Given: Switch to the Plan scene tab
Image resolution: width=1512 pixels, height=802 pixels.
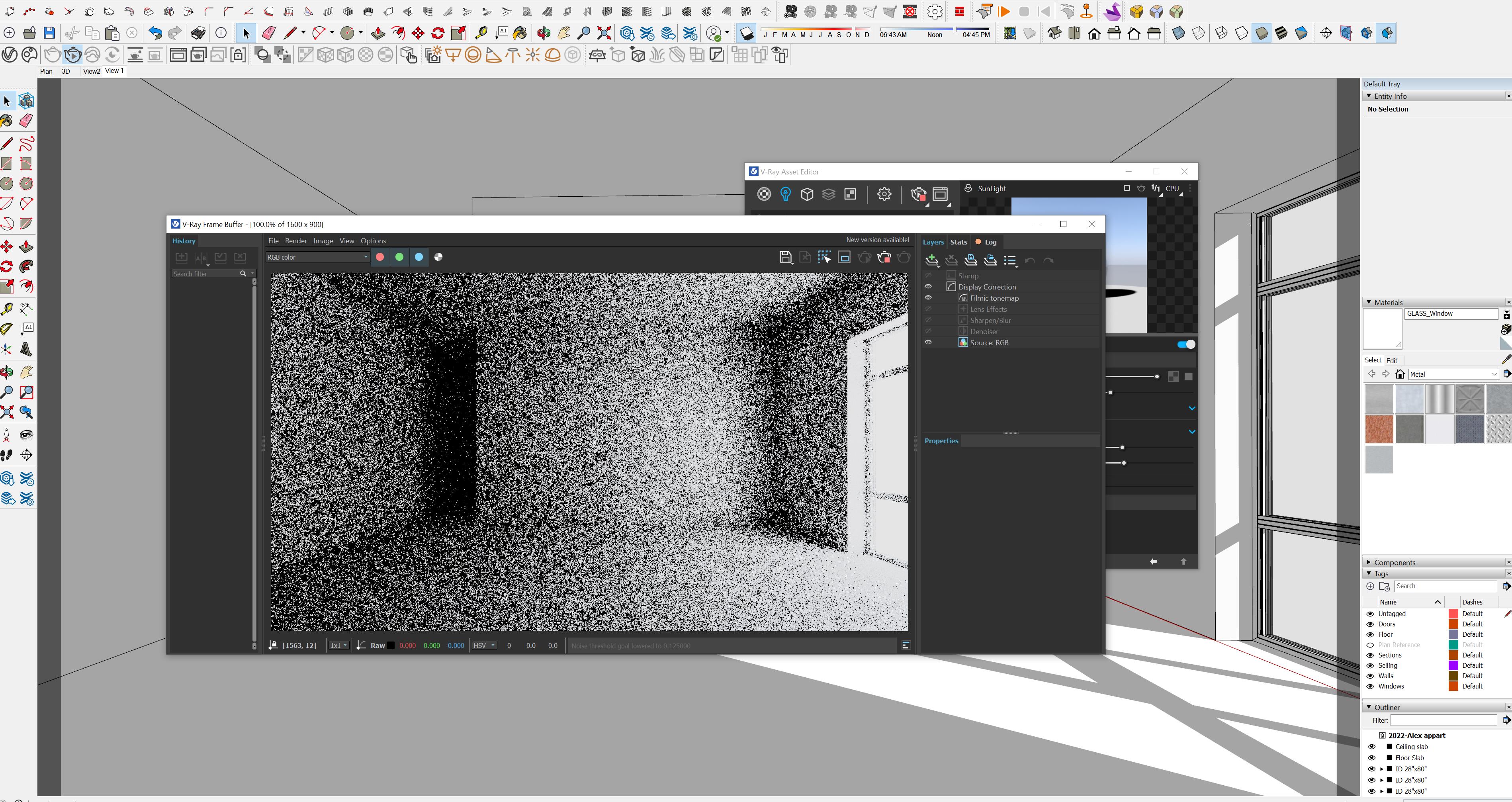Looking at the screenshot, I should point(46,71).
